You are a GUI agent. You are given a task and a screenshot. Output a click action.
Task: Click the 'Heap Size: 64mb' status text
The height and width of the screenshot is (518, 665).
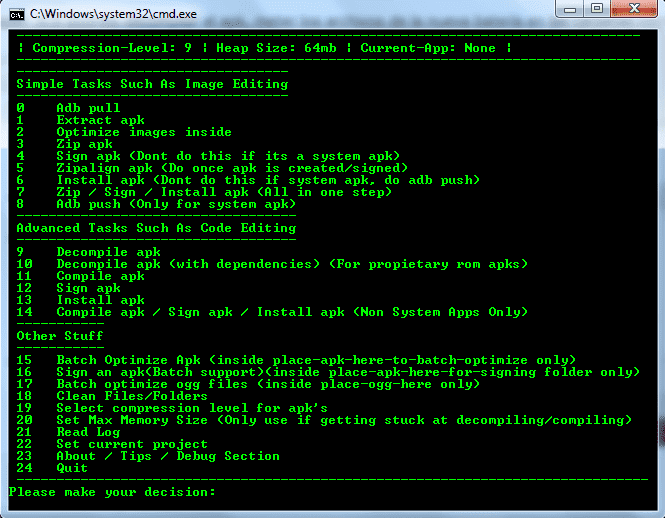point(276,48)
